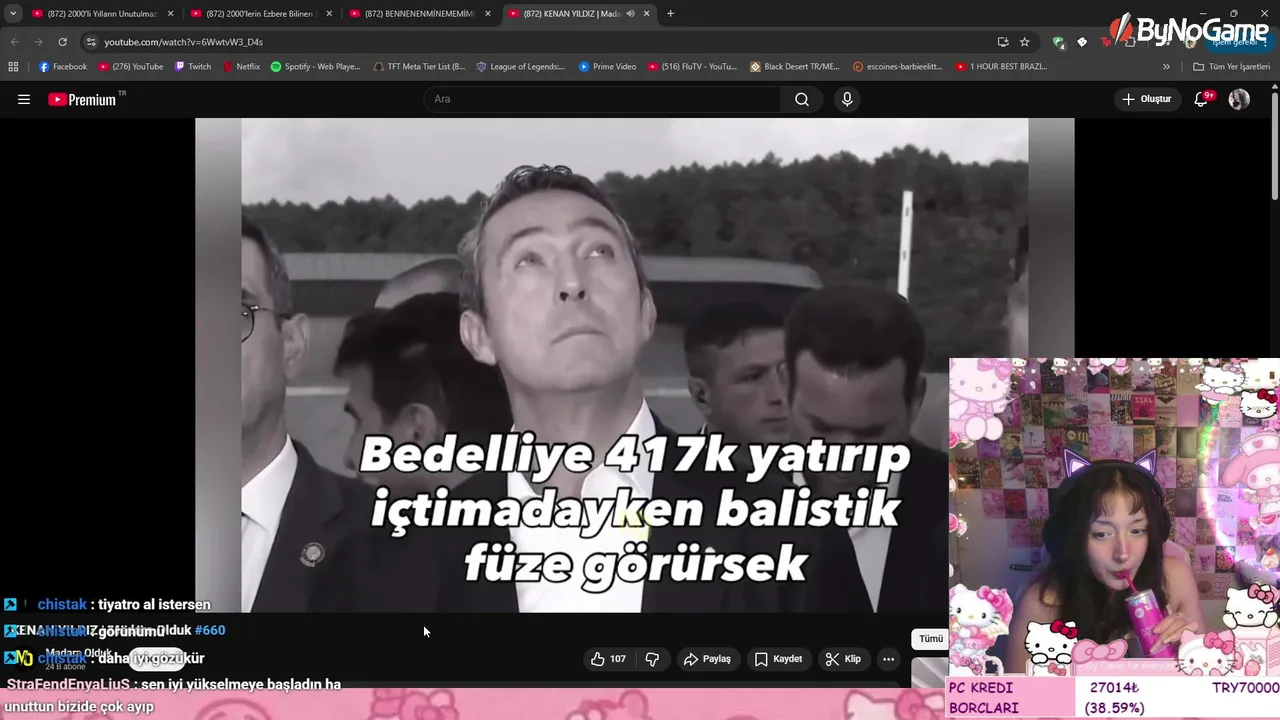Viewport: 1280px width, 720px height.
Task: Open the YouTube guide hamburger menu
Action: coord(24,99)
